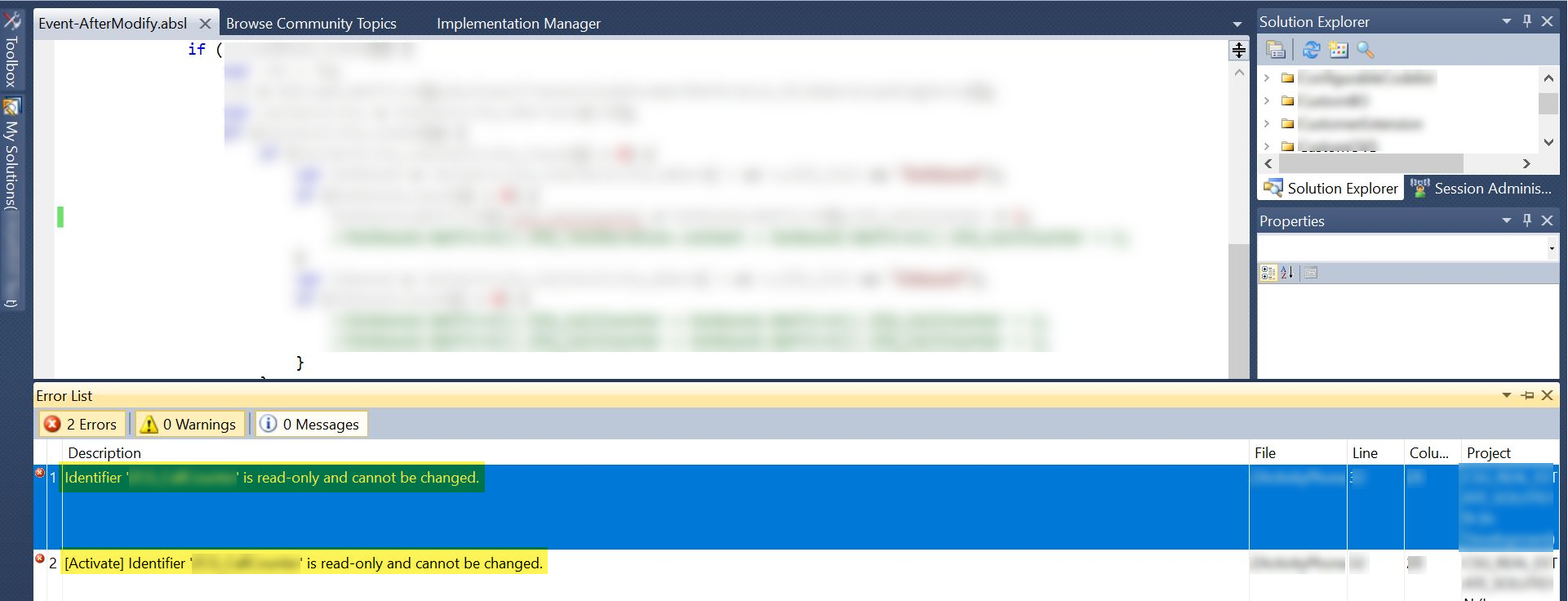Click Solution Explorer scroll-right arrow
1568x601 pixels.
pyautogui.click(x=1526, y=163)
